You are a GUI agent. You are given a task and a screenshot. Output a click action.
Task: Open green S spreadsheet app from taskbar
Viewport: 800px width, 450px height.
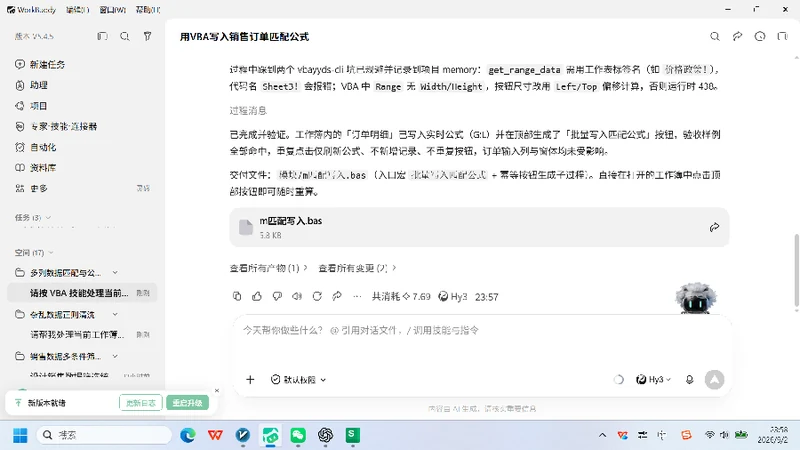coord(353,435)
